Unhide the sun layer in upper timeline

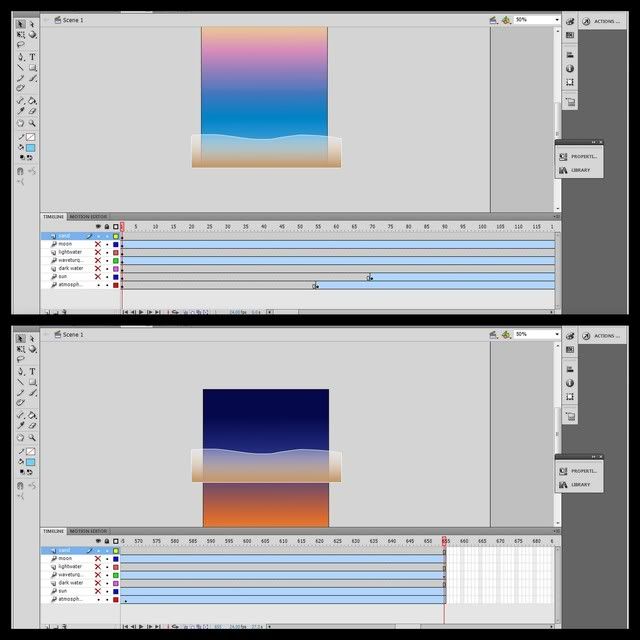[x=98, y=277]
